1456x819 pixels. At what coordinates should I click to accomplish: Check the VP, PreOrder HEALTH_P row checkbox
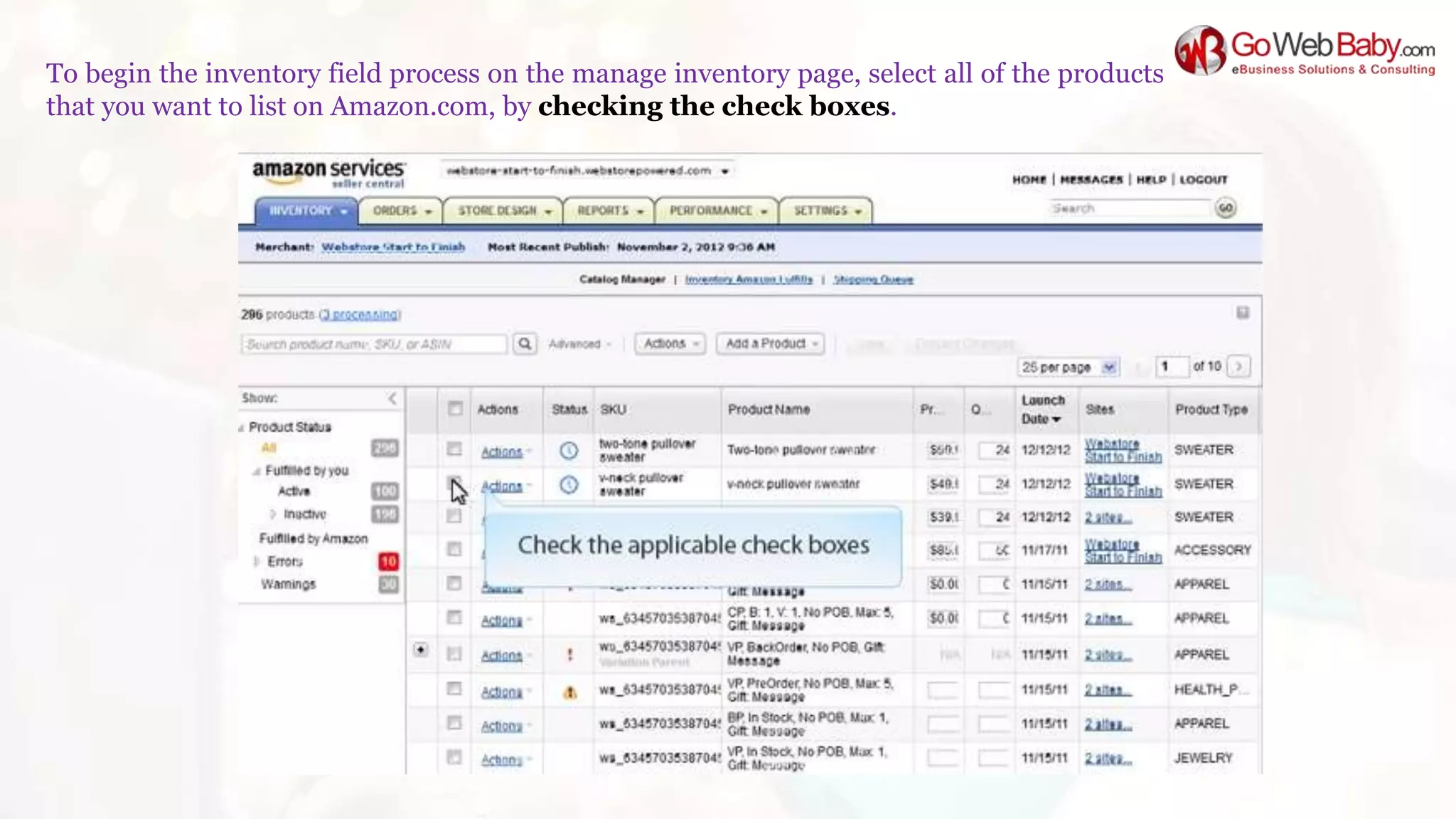click(454, 688)
